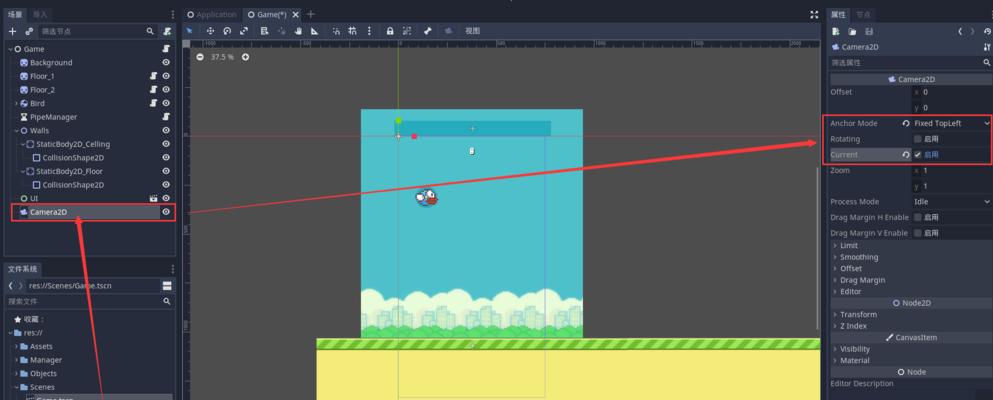This screenshot has height=400, width=993.
Task: Select the Scale Mode tool
Action: [x=244, y=31]
